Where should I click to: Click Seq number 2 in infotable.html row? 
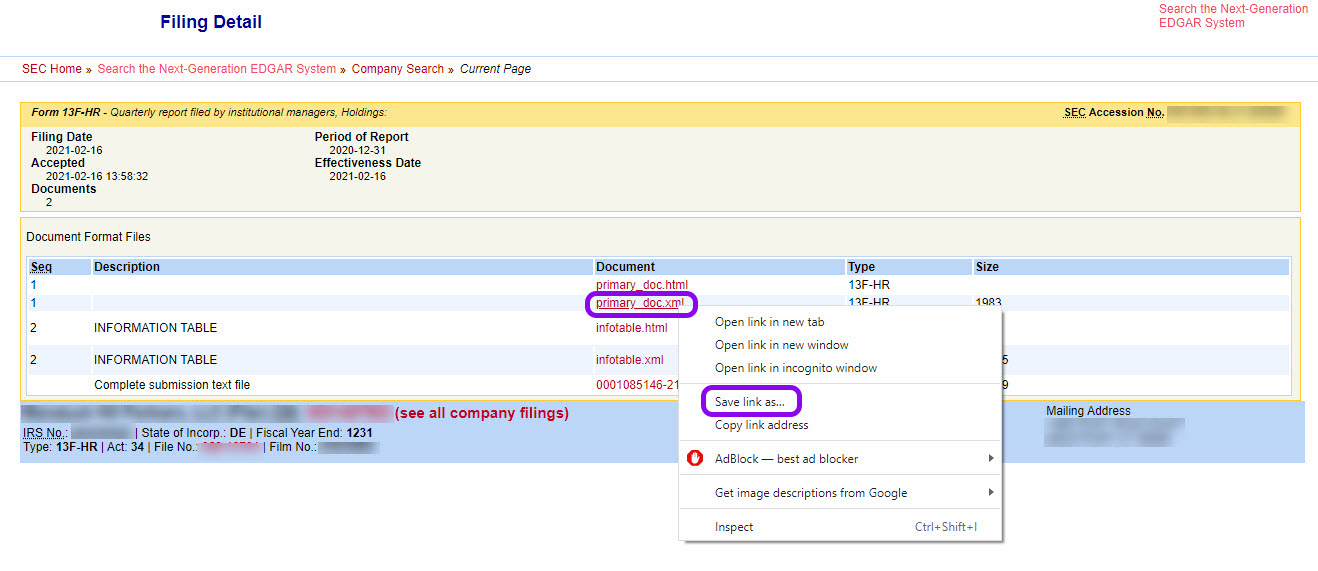tap(33, 328)
